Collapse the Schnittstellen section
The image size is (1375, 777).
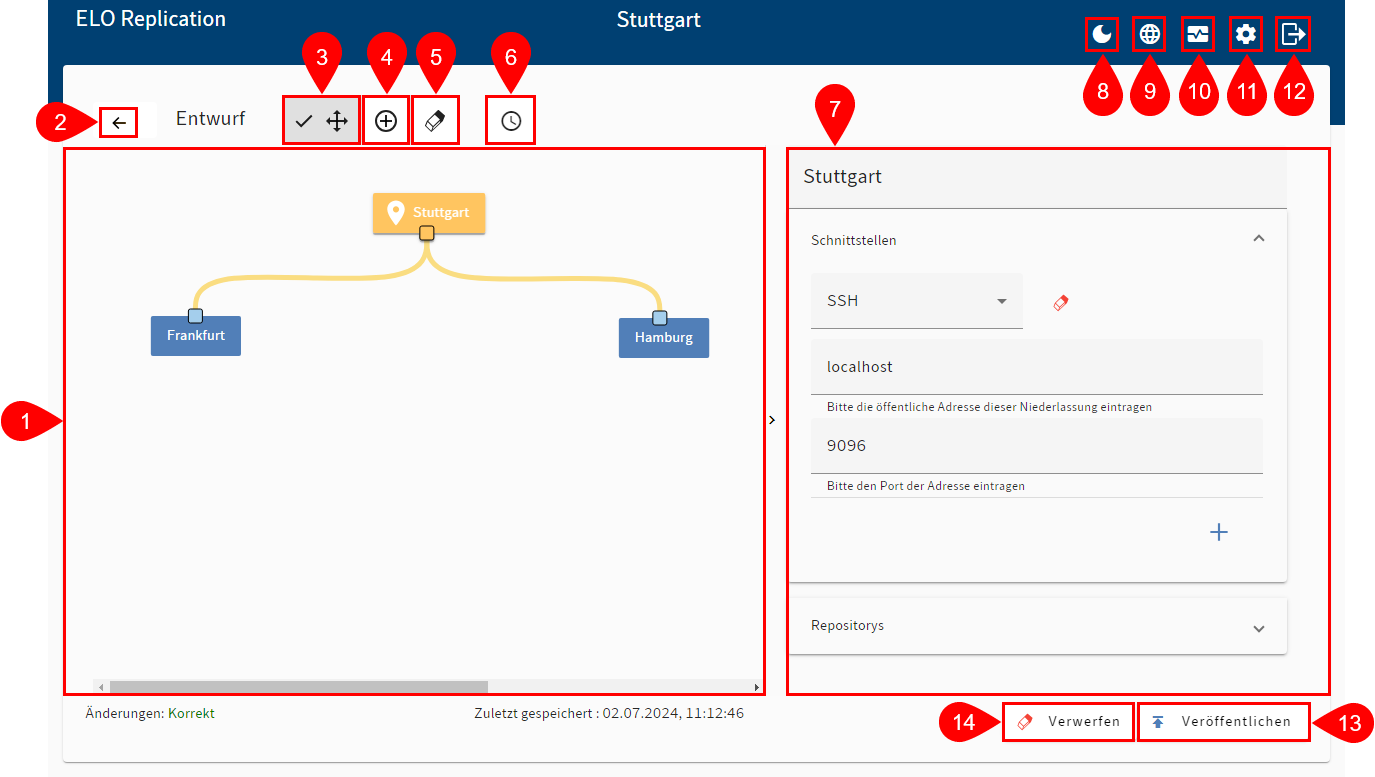(1259, 239)
